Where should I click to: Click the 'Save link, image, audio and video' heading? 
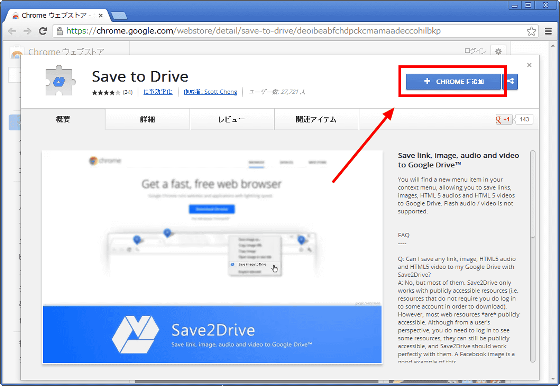tap(458, 160)
